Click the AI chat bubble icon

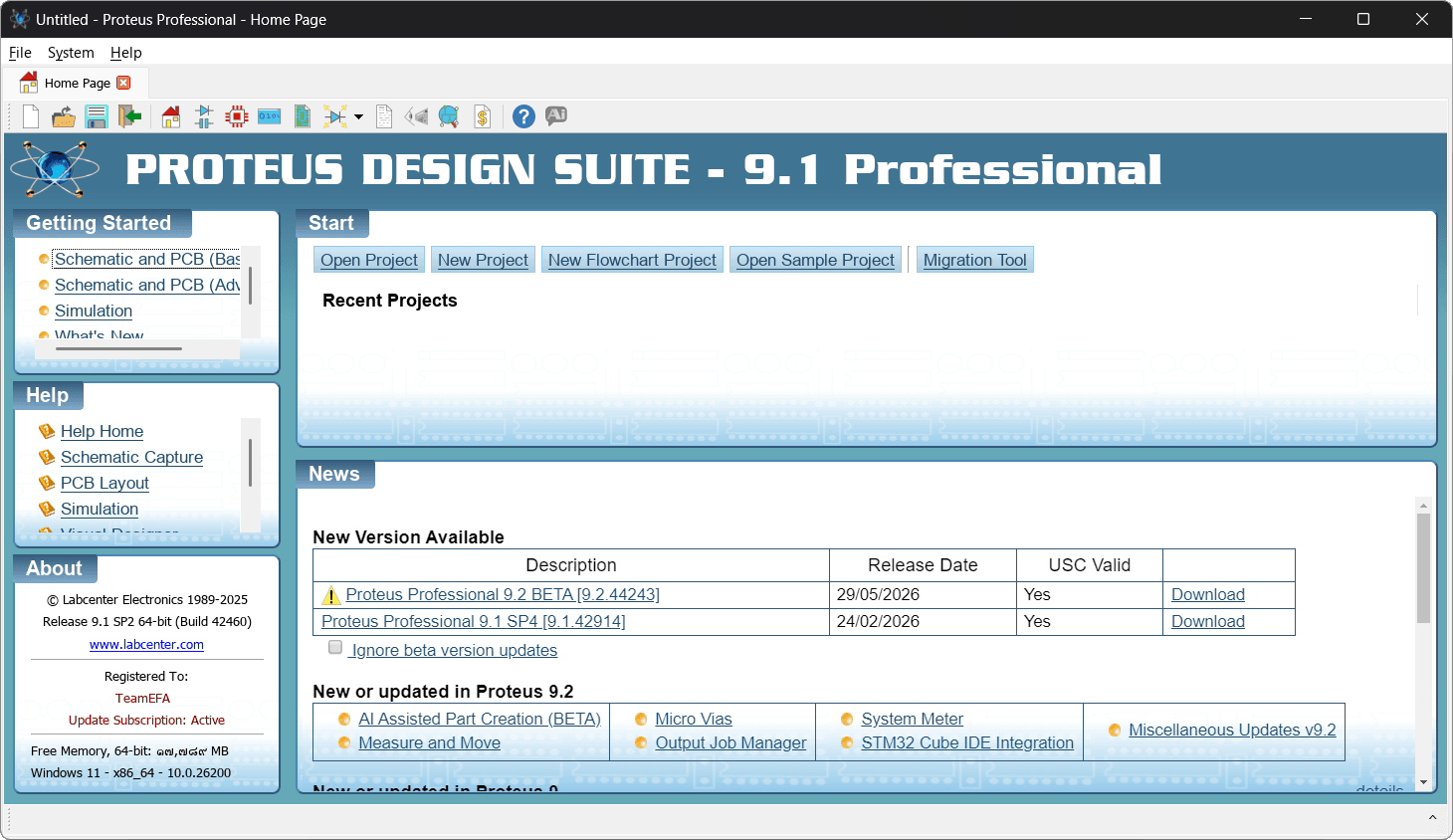(556, 114)
